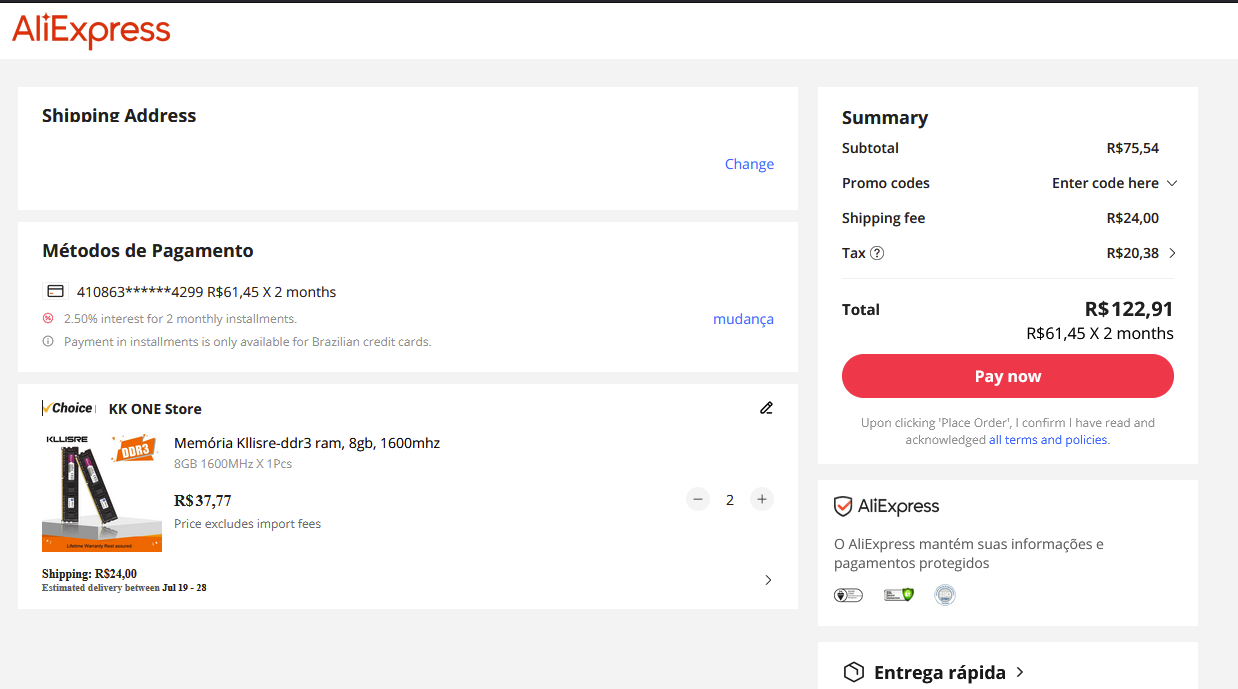This screenshot has height=689, width=1238.
Task: Expand Entrega rápida chevron
Action: [x=1019, y=672]
